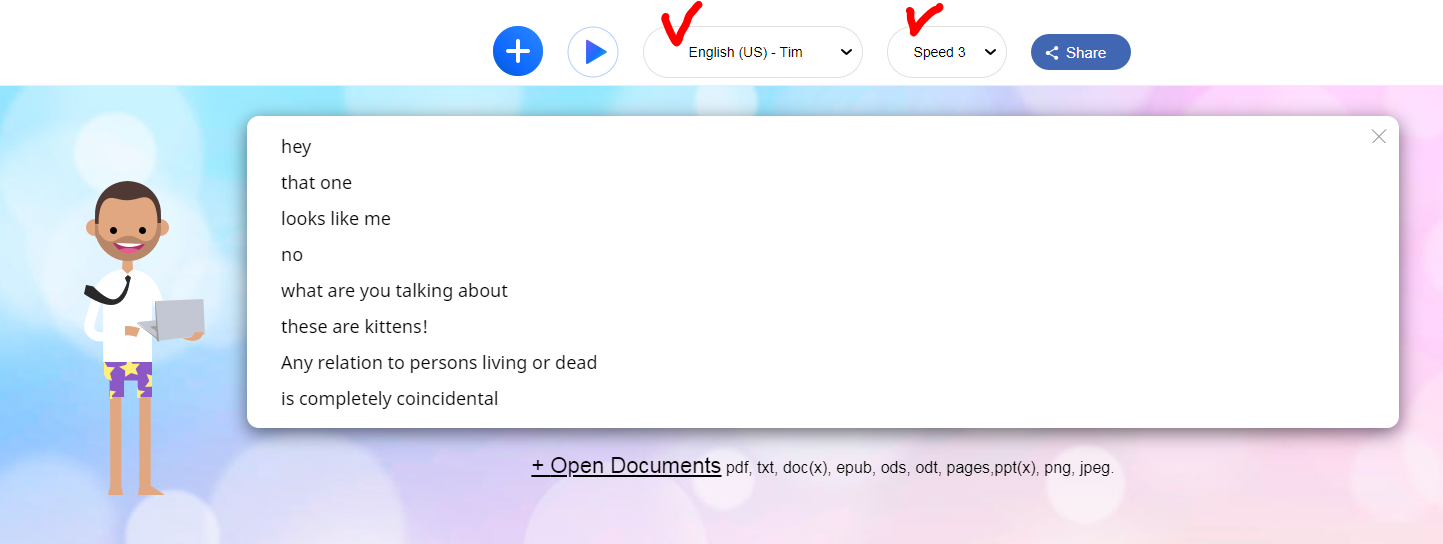1443x544 pixels.
Task: Click the supported file formats text
Action: pyautogui.click(x=920, y=468)
